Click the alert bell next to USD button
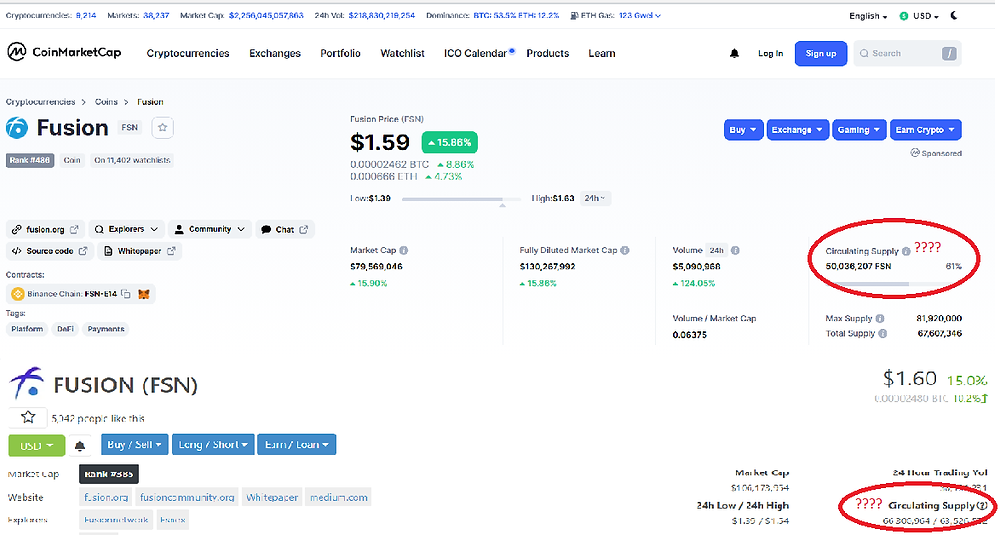The width and height of the screenshot is (1000, 535). tap(80, 445)
